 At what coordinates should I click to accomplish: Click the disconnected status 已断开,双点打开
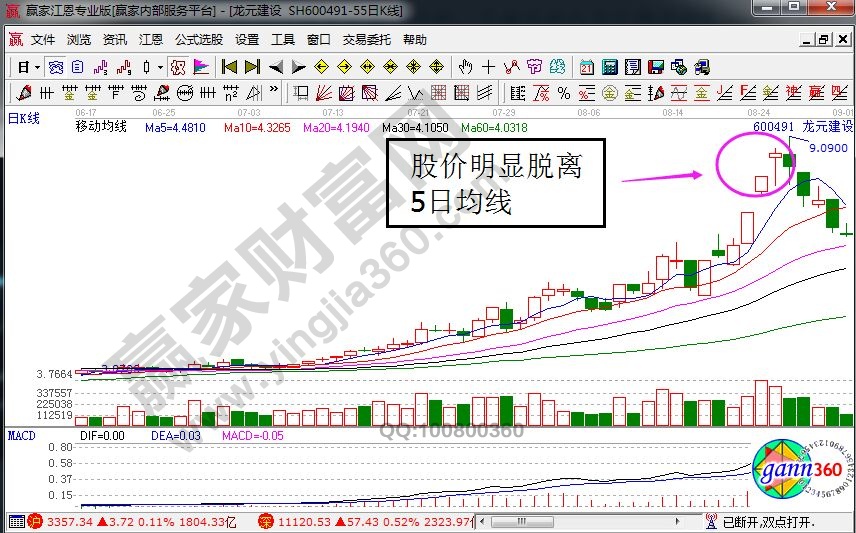point(759,522)
